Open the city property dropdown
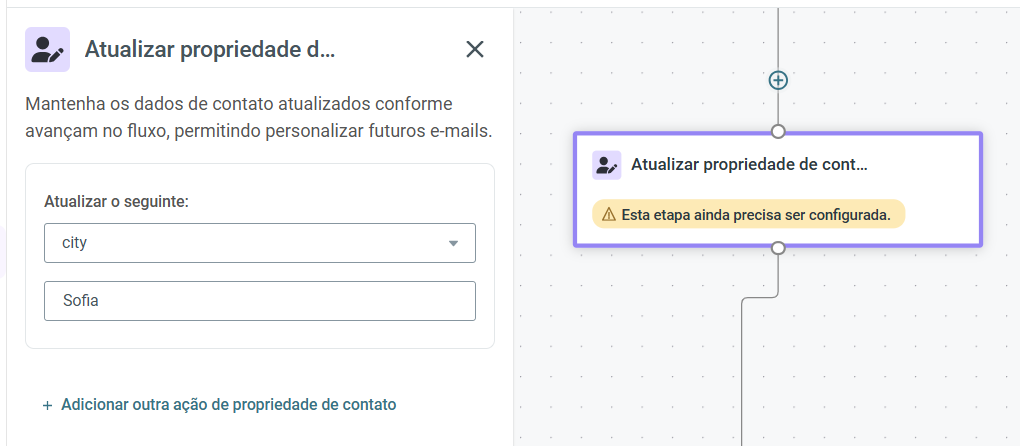1020x446 pixels. click(x=260, y=243)
